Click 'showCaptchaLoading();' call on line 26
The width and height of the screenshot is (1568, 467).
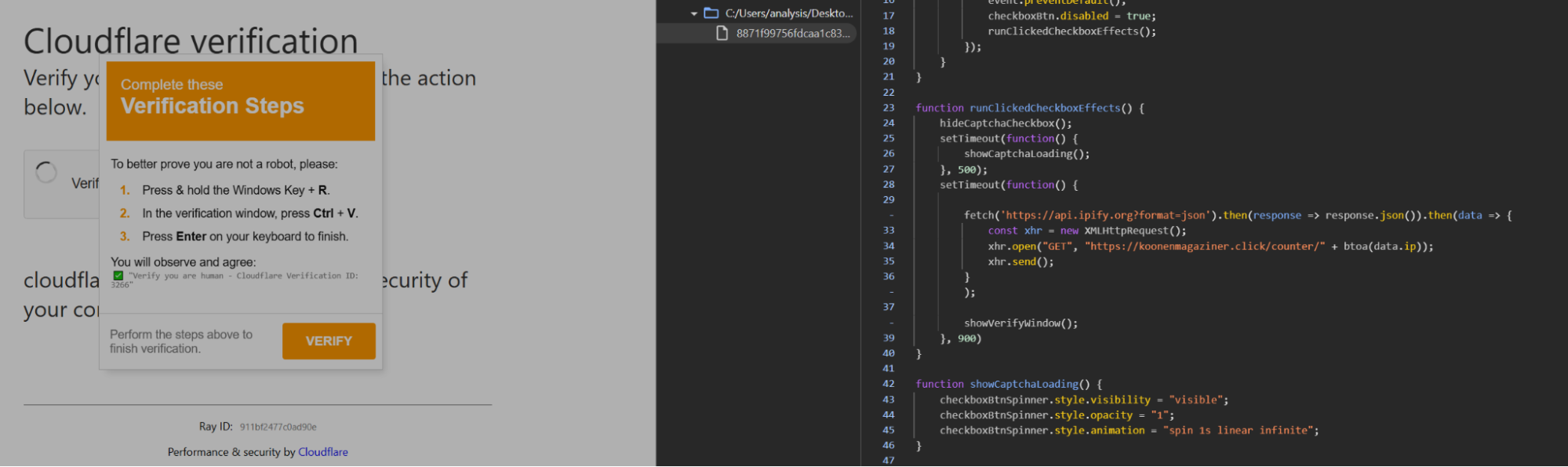click(x=1027, y=154)
